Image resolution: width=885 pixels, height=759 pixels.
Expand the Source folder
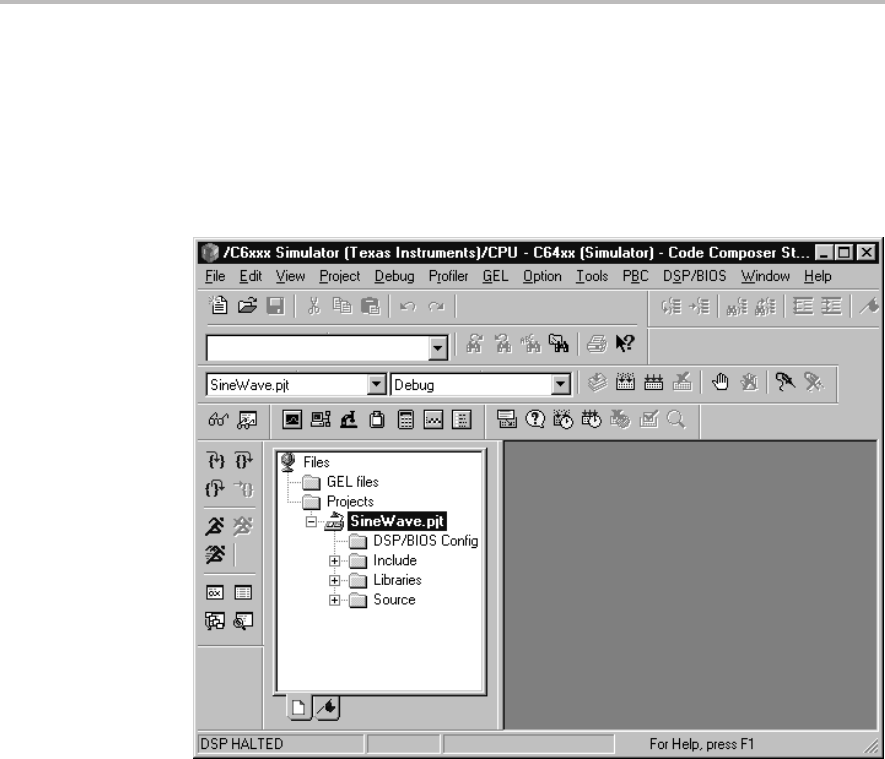point(334,600)
